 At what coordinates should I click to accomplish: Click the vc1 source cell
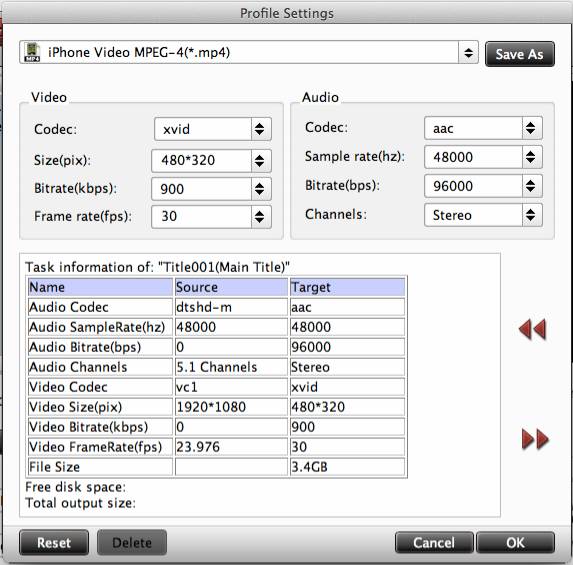[231, 387]
